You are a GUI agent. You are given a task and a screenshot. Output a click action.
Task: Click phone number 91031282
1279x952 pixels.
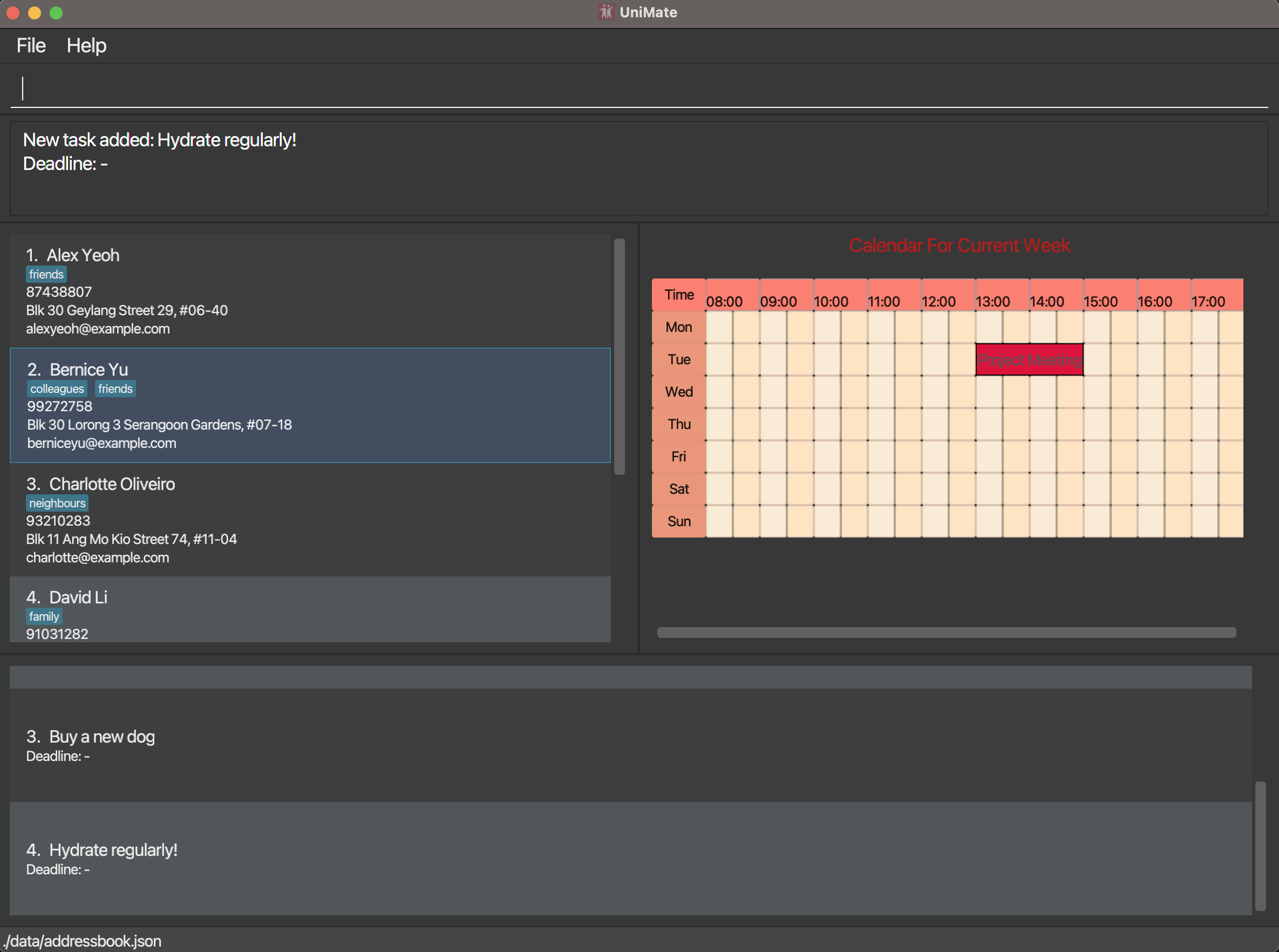point(57,634)
